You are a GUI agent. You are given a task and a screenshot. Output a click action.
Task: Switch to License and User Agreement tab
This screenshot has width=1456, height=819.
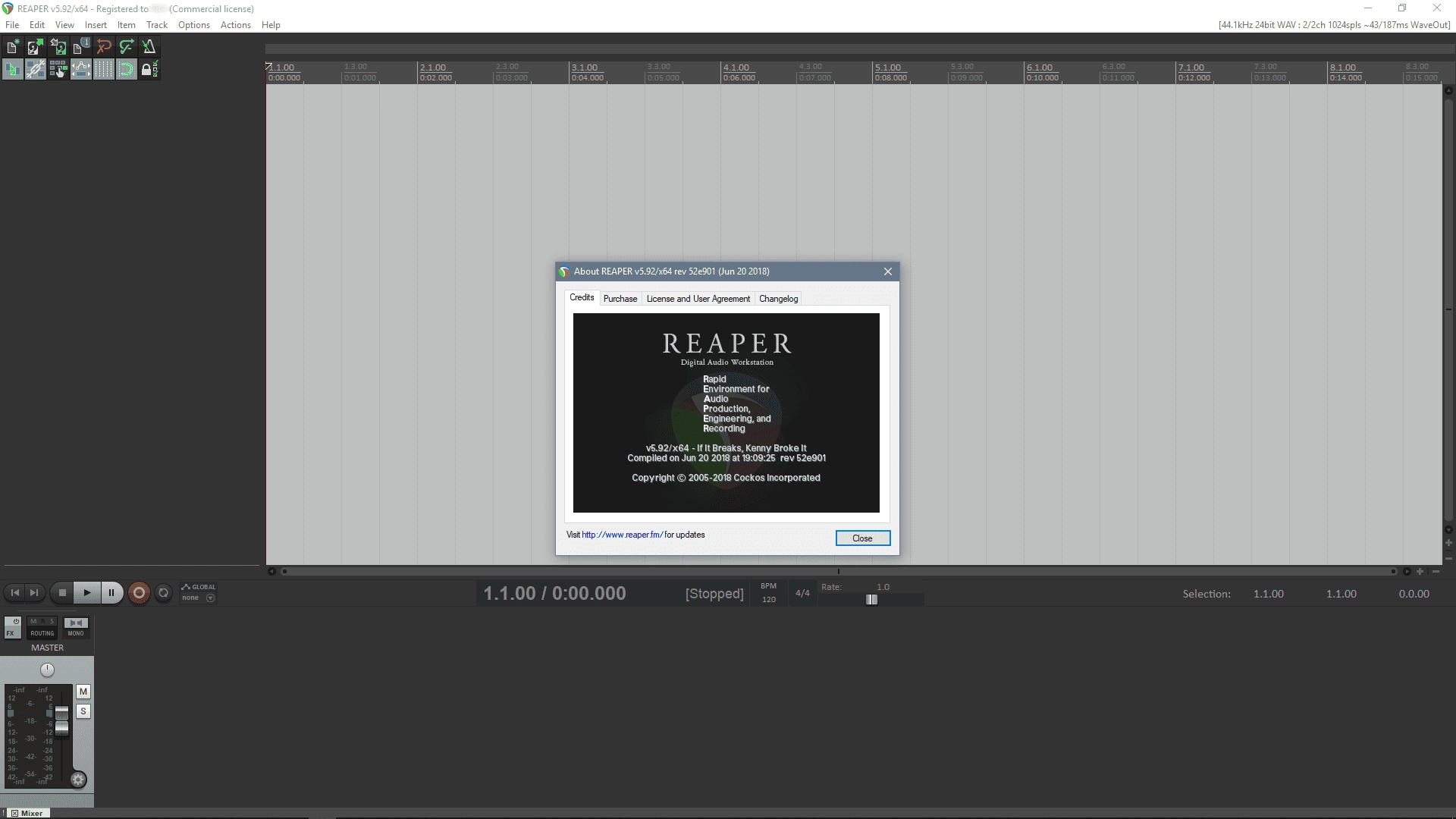[x=698, y=299]
